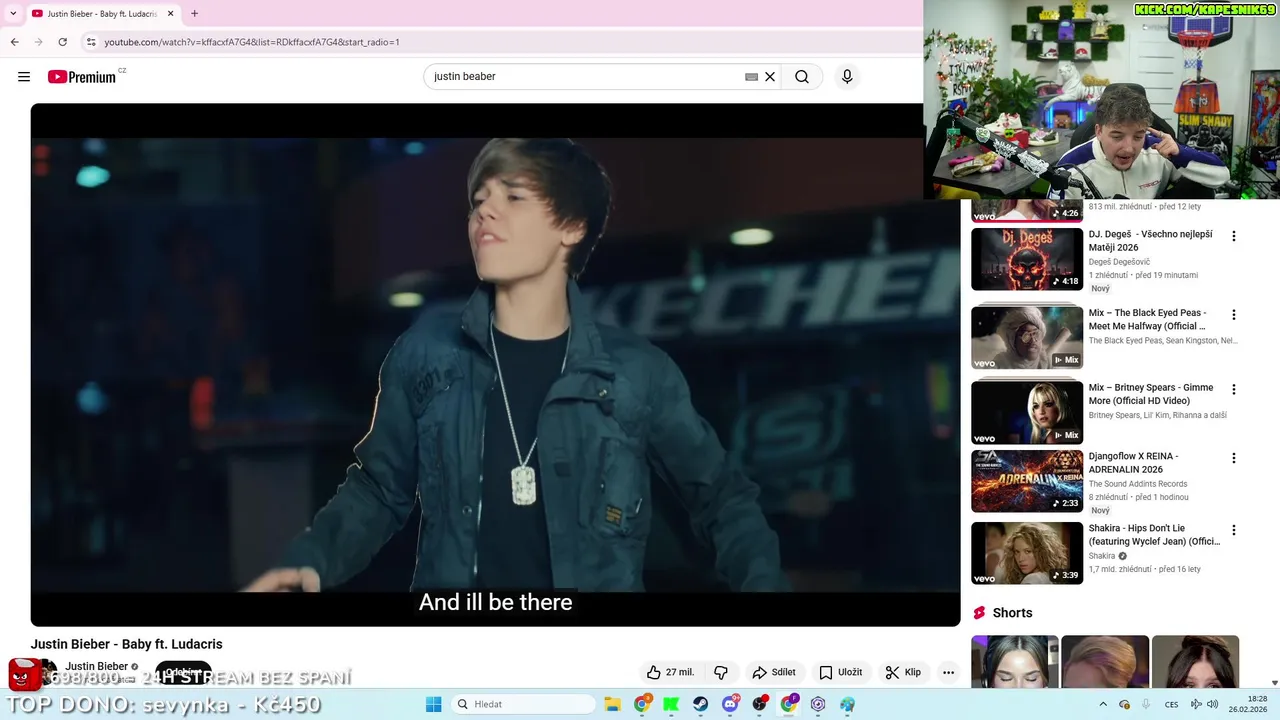Viewport: 1280px width, 720px height.
Task: Reload the current page
Action: pyautogui.click(x=62, y=42)
